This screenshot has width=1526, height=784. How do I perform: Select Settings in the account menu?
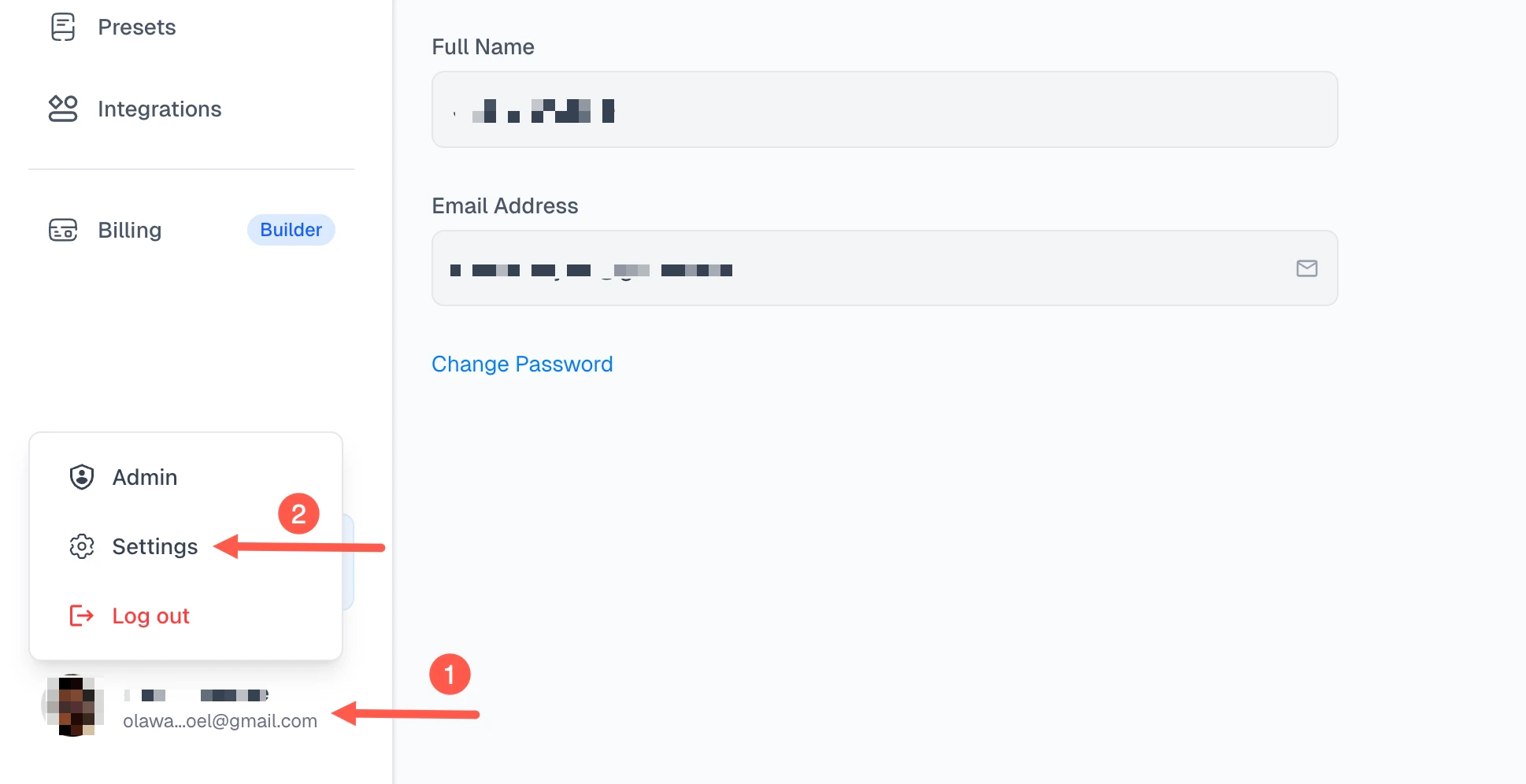coord(154,546)
